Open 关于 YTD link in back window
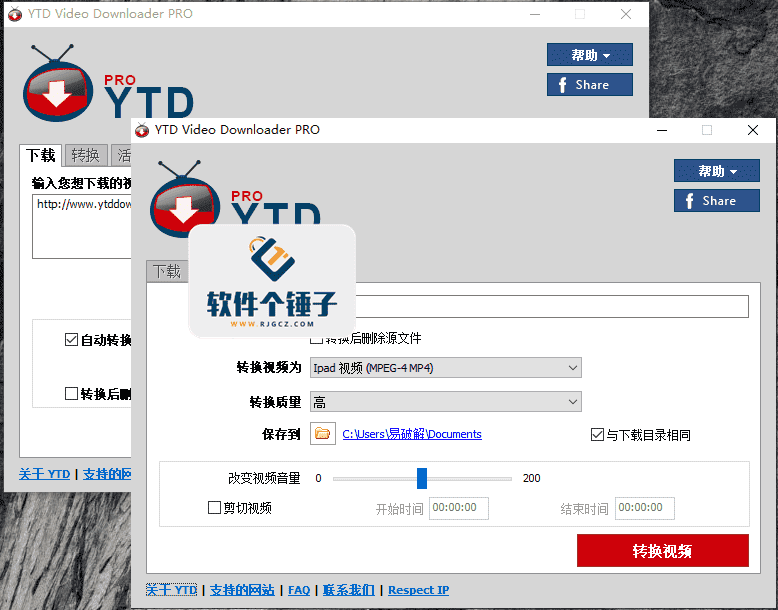The width and height of the screenshot is (778, 610). point(44,474)
